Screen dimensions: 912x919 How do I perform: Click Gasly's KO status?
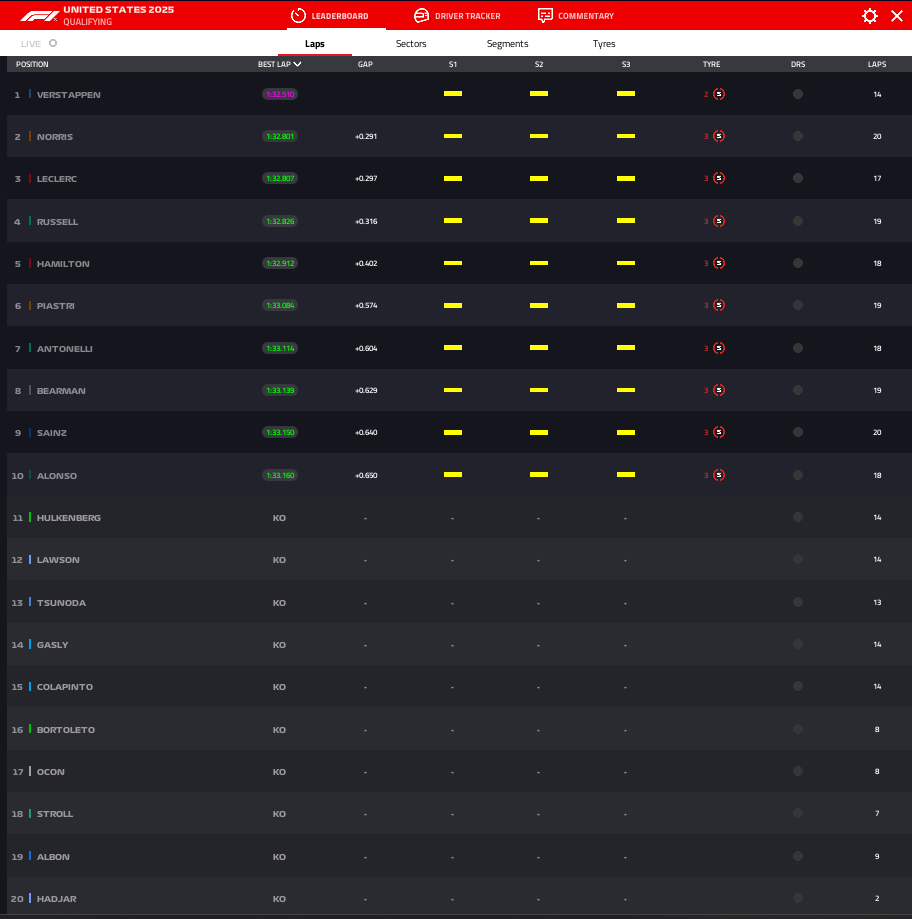(279, 645)
